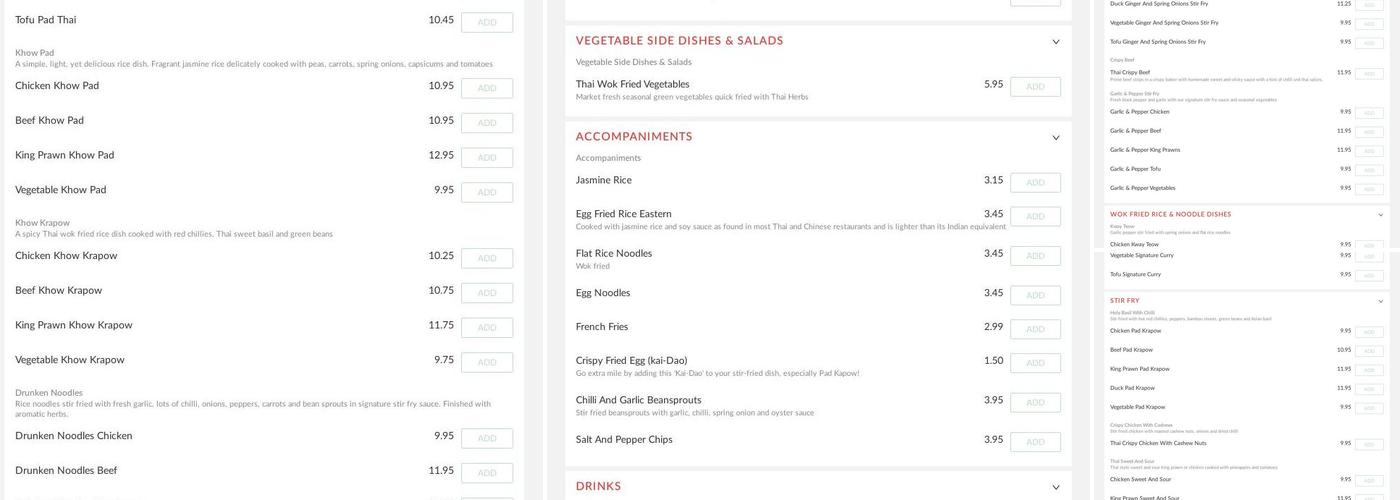The width and height of the screenshot is (1400, 500).
Task: Add Beef Khow Krapow
Action: [487, 293]
